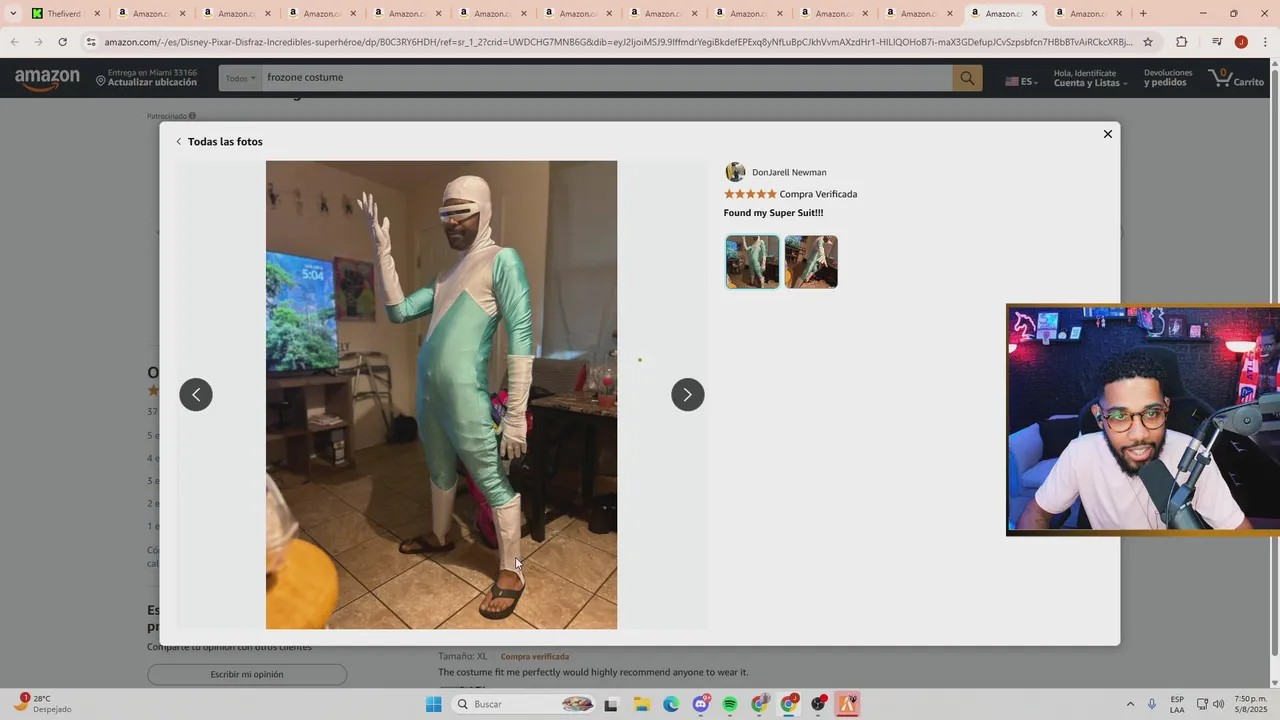Click the taskbar Buscar search box
This screenshot has height=720, width=1280.
click(524, 704)
